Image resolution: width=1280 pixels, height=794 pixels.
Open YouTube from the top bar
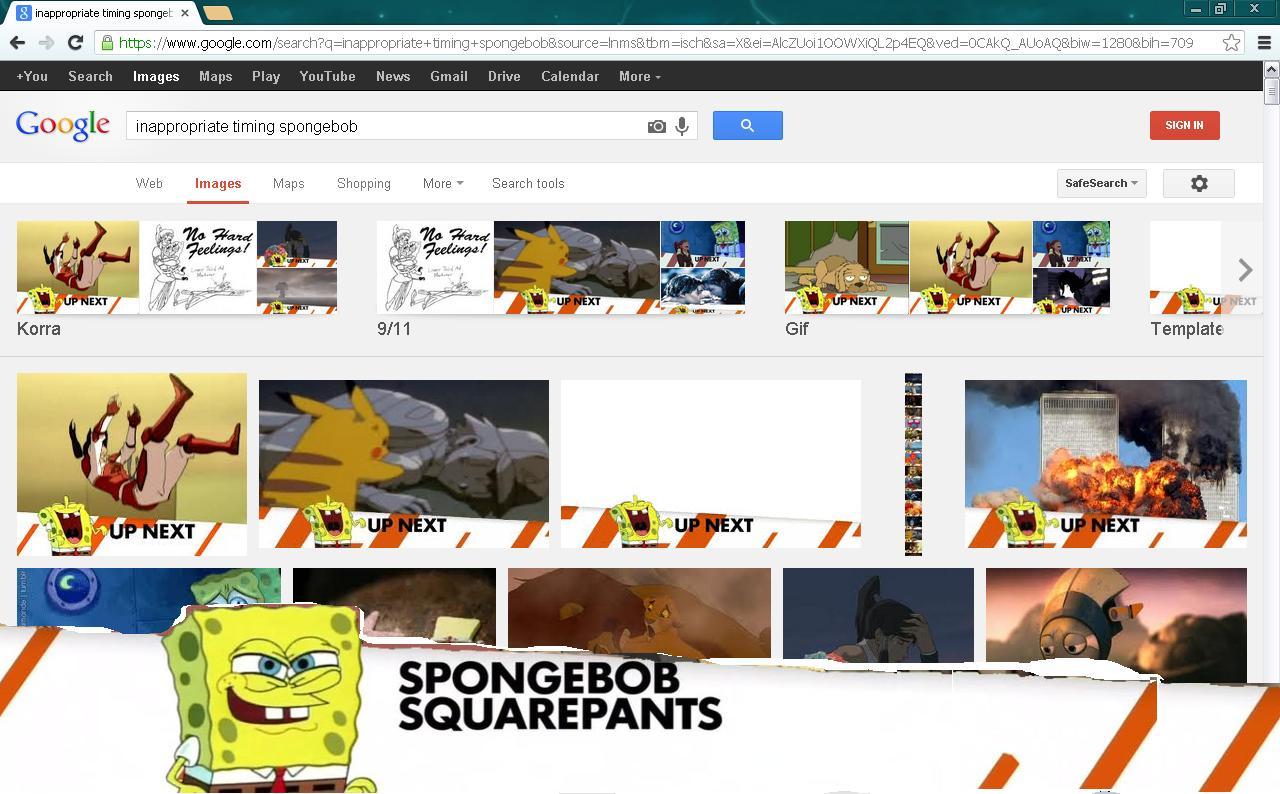[327, 76]
